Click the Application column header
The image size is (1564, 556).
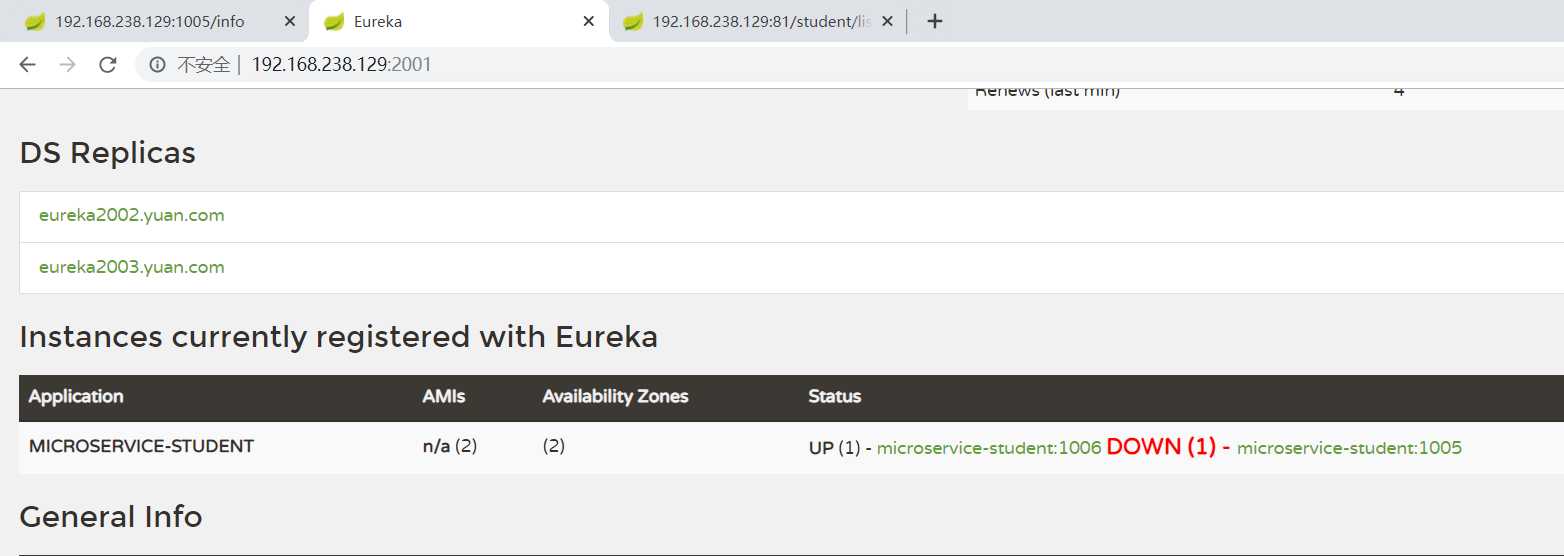point(76,396)
